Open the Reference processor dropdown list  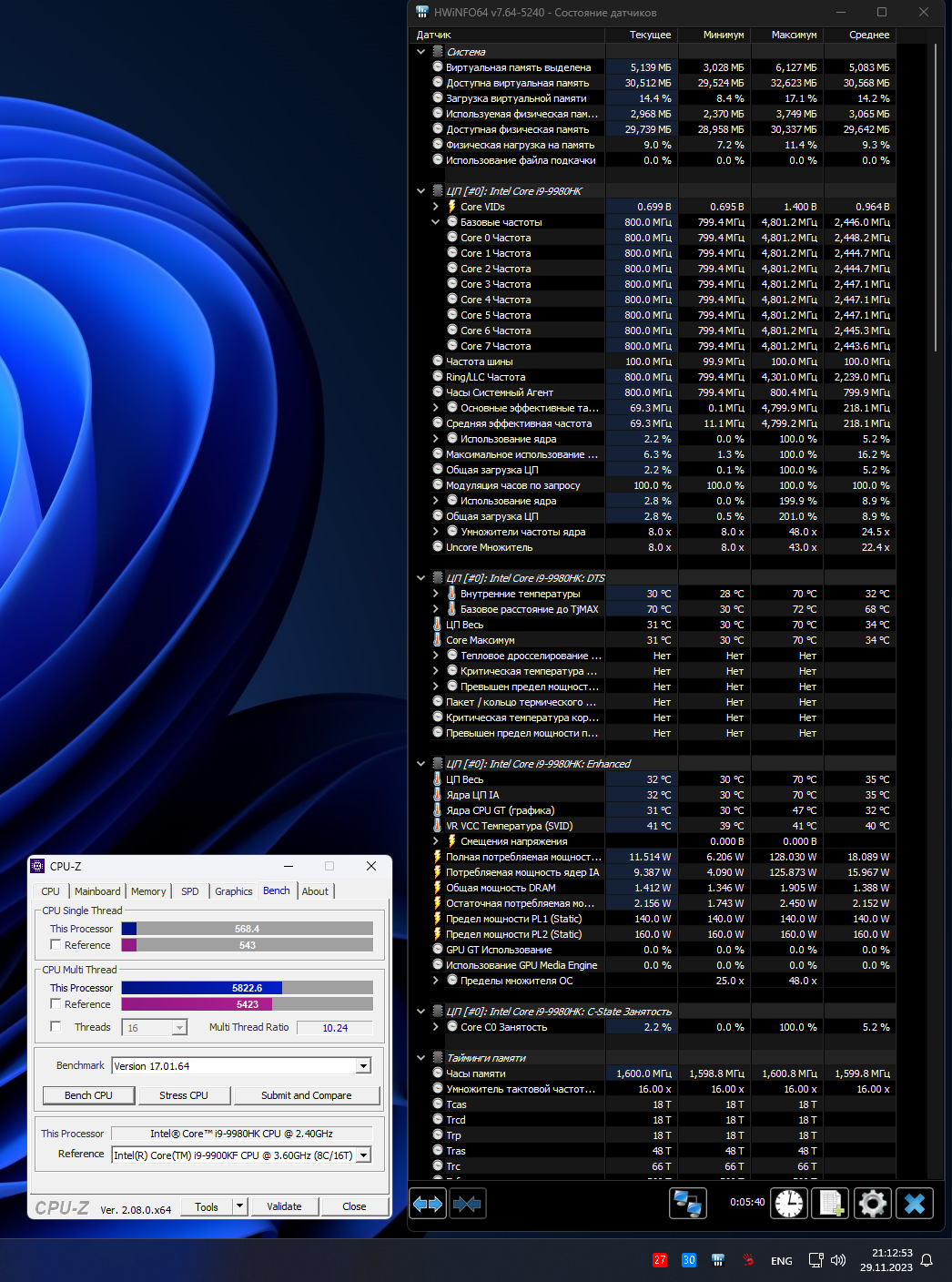click(x=363, y=1155)
